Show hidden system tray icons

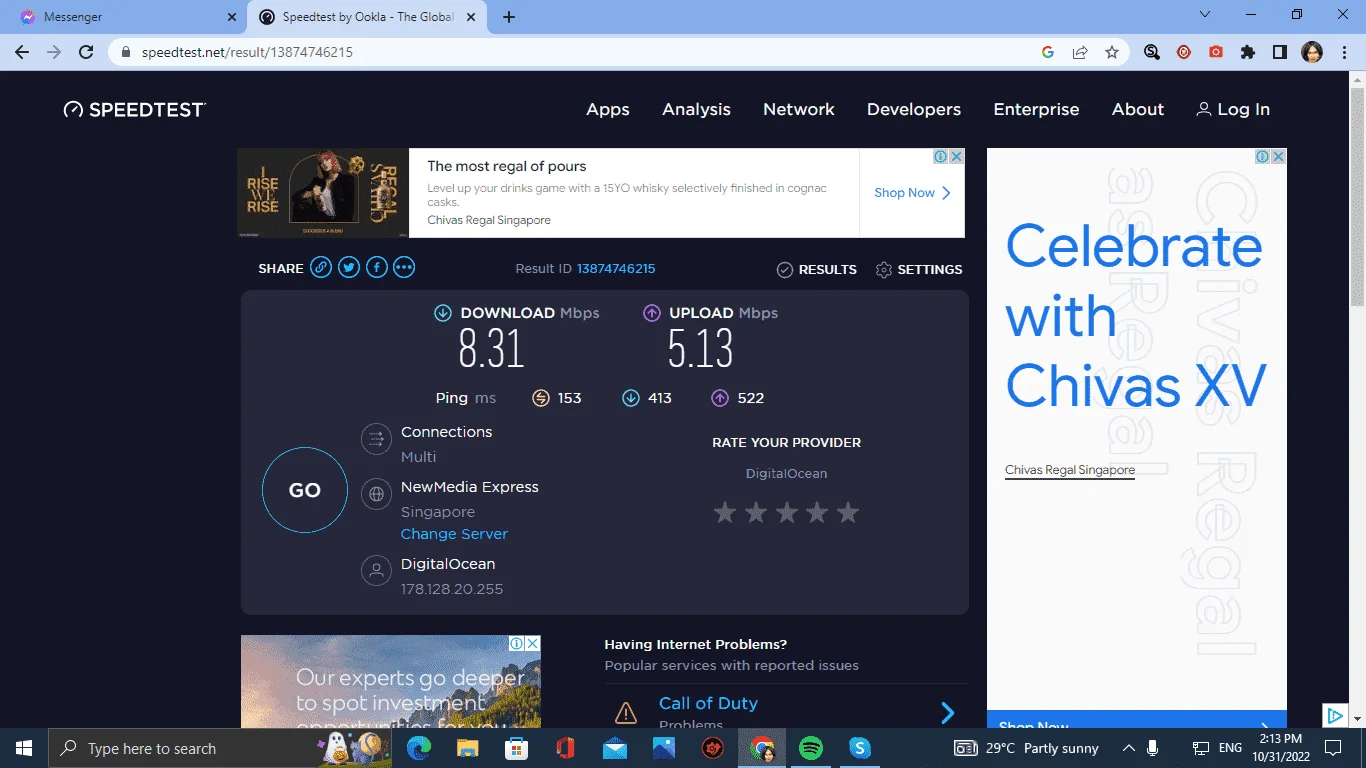(1129, 748)
